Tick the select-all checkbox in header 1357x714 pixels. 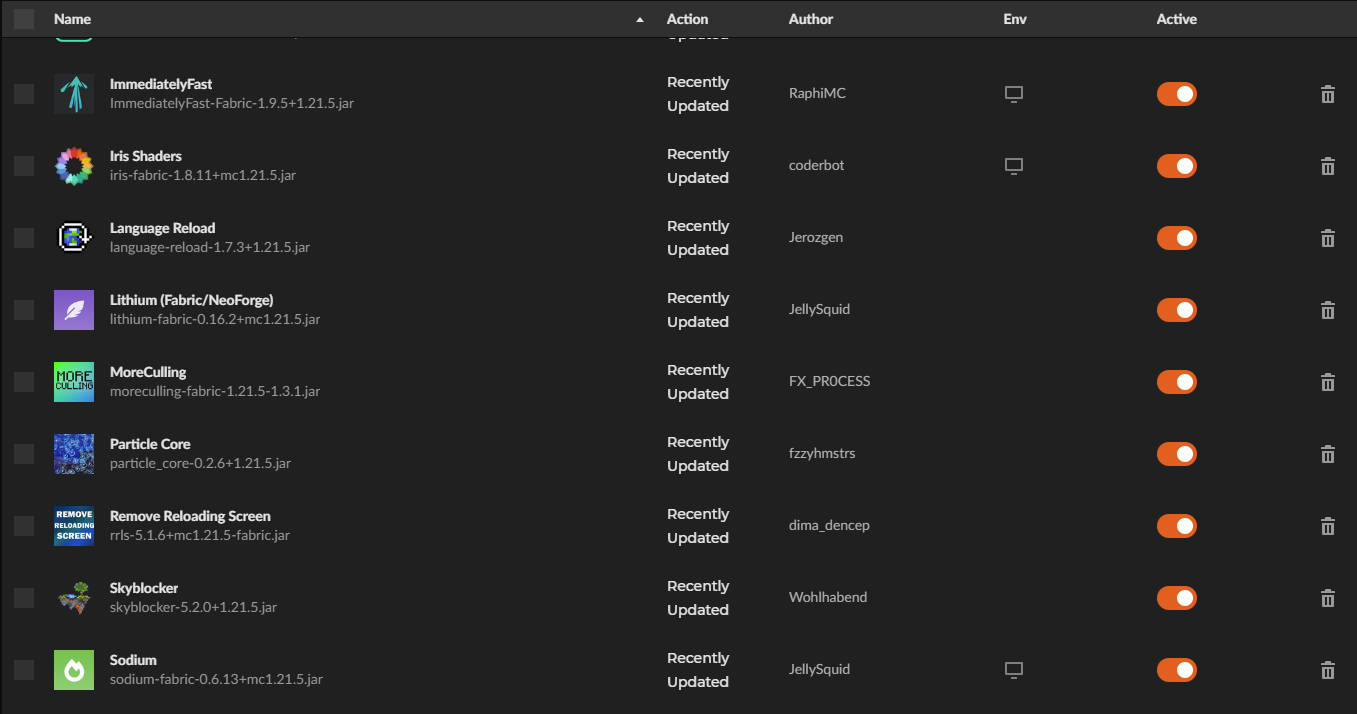tap(24, 19)
